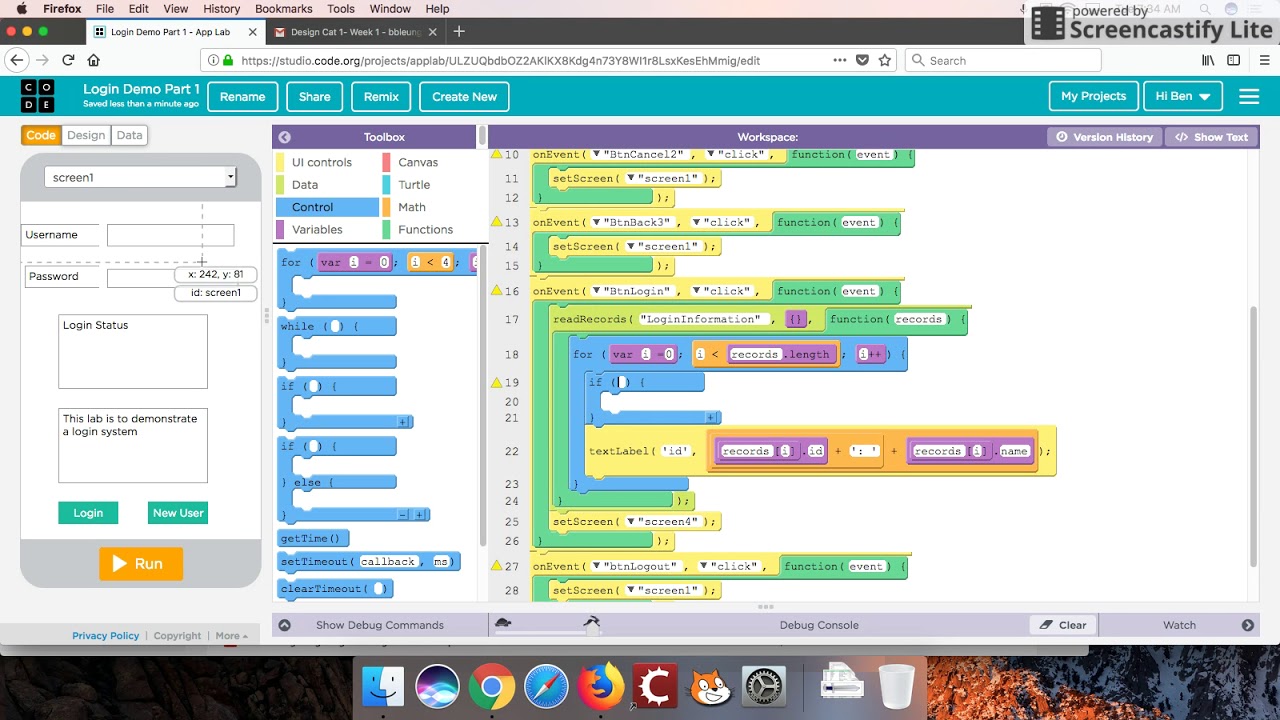1280x720 pixels.
Task: Select the Canvas toolbox category
Action: 418,162
